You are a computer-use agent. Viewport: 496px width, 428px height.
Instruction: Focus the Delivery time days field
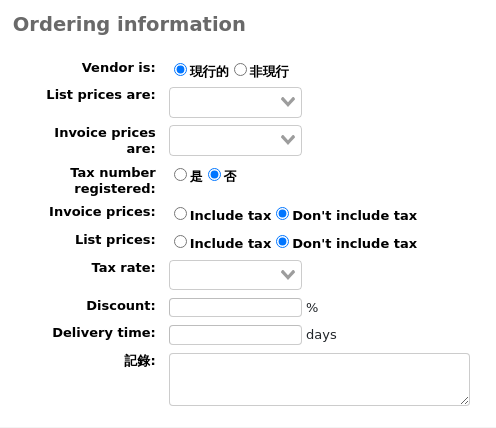(x=235, y=335)
